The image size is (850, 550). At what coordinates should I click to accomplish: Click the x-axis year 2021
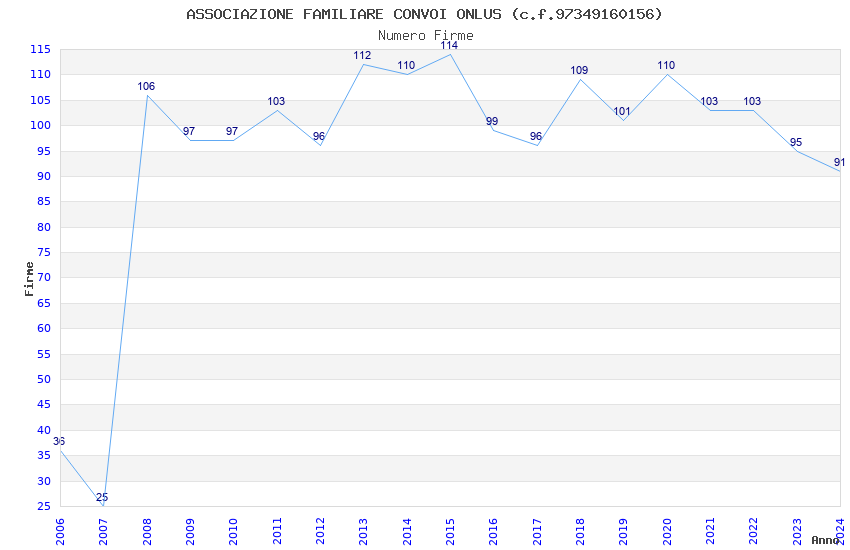711,532
